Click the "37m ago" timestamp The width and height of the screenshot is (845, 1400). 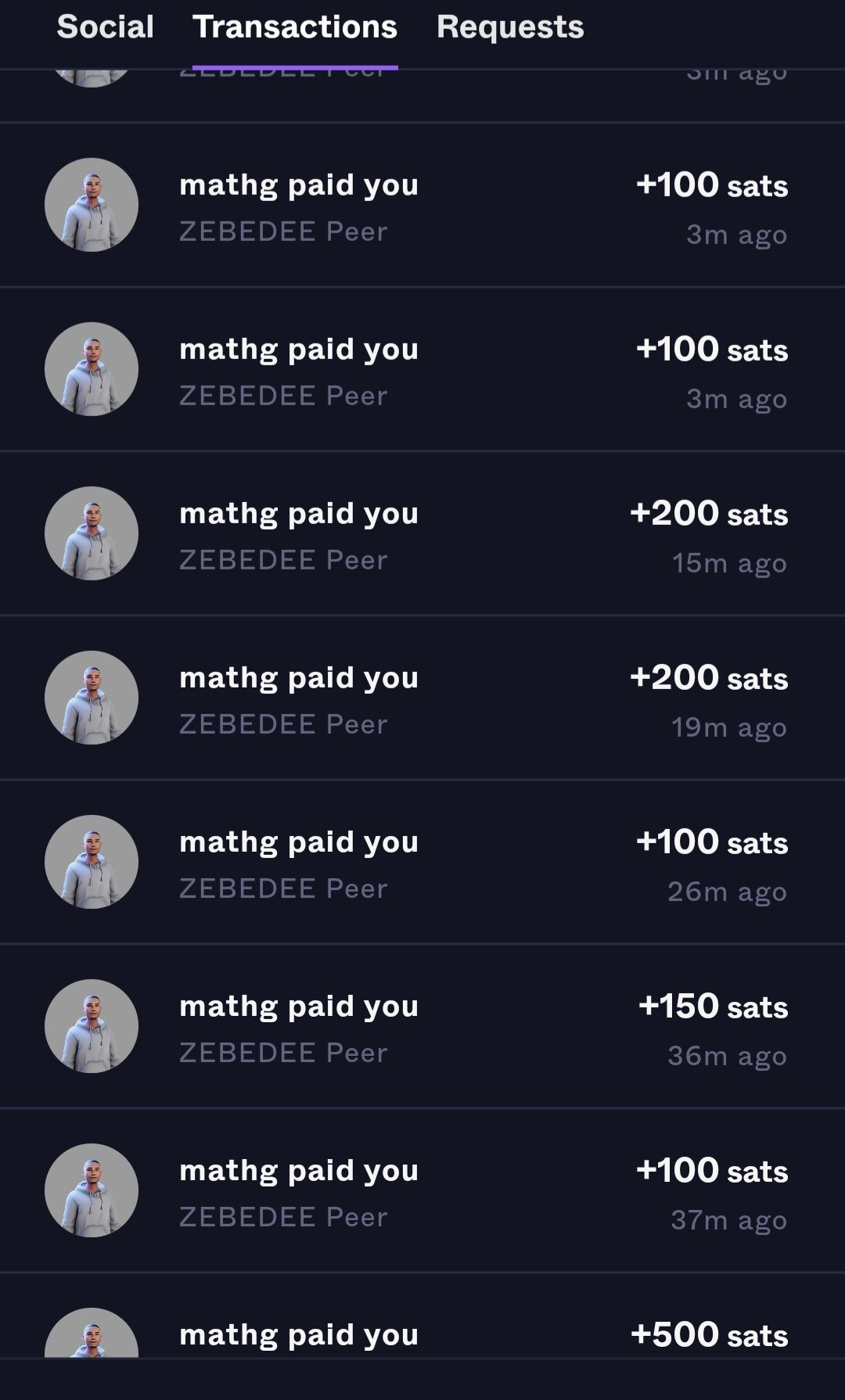pos(728,1219)
